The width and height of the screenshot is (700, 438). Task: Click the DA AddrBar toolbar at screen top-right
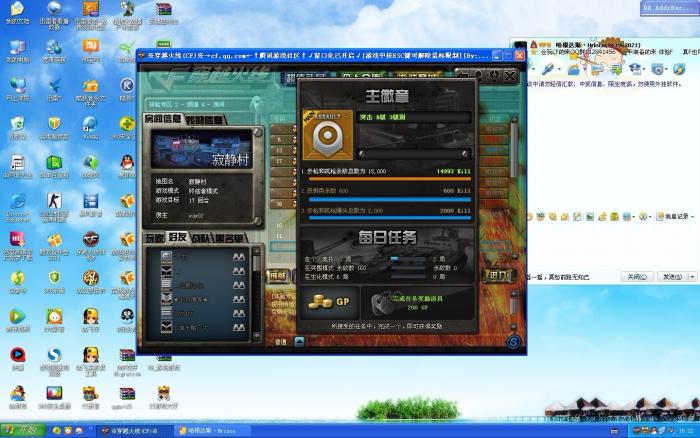668,8
